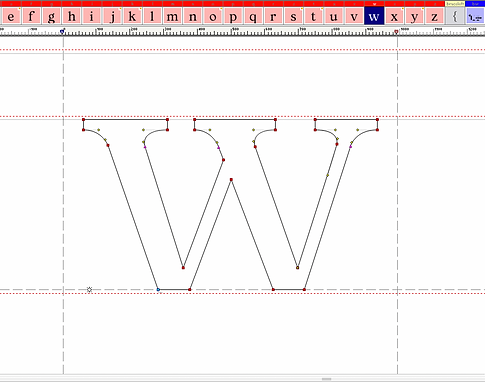485x382 pixels.
Task: Select the 'y' glyph cell
Action: [414, 16]
